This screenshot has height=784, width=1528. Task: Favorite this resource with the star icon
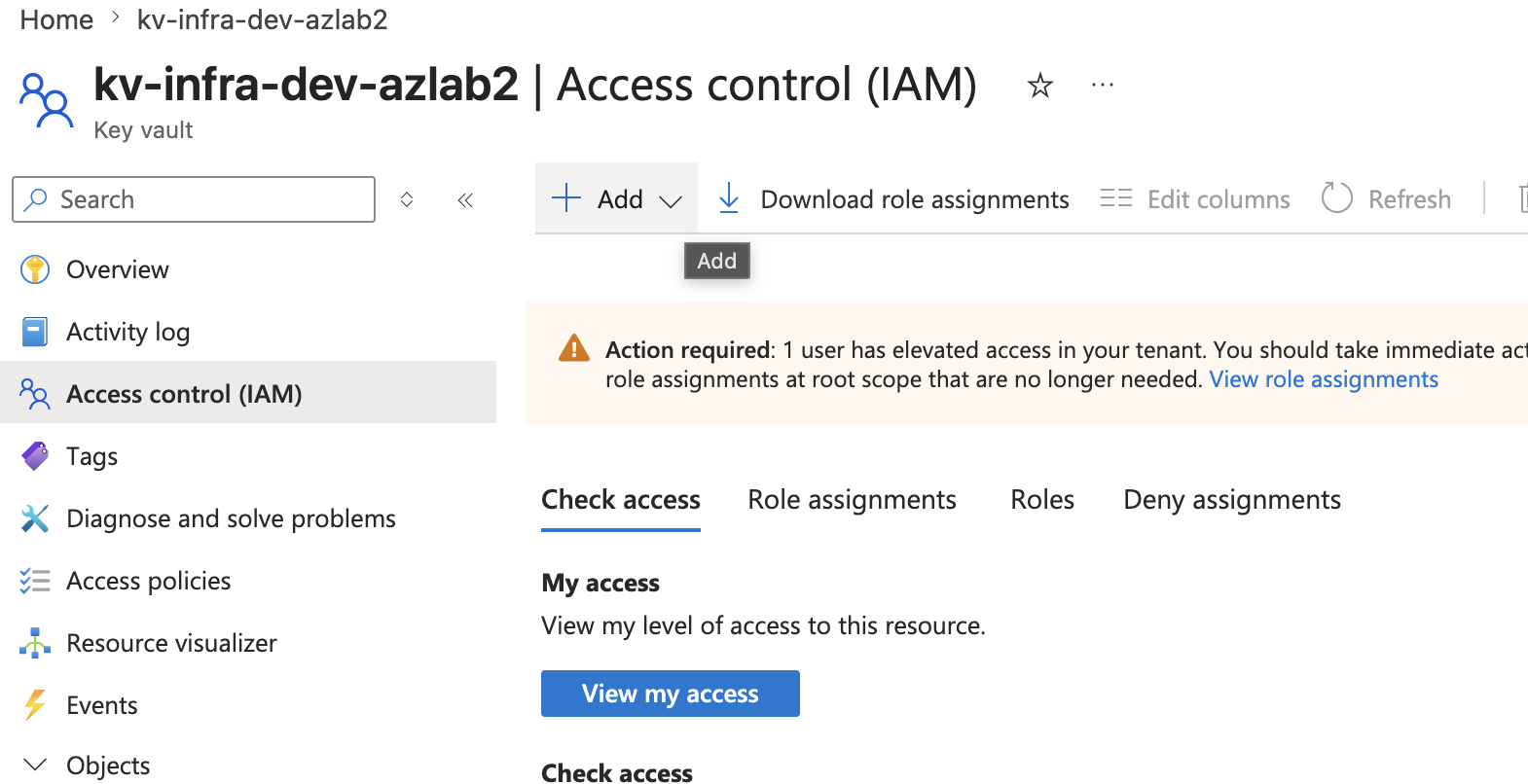(1040, 86)
